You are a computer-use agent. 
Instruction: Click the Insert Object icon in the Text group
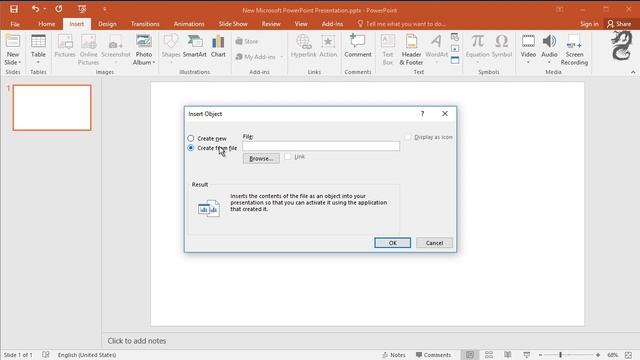[x=455, y=60]
